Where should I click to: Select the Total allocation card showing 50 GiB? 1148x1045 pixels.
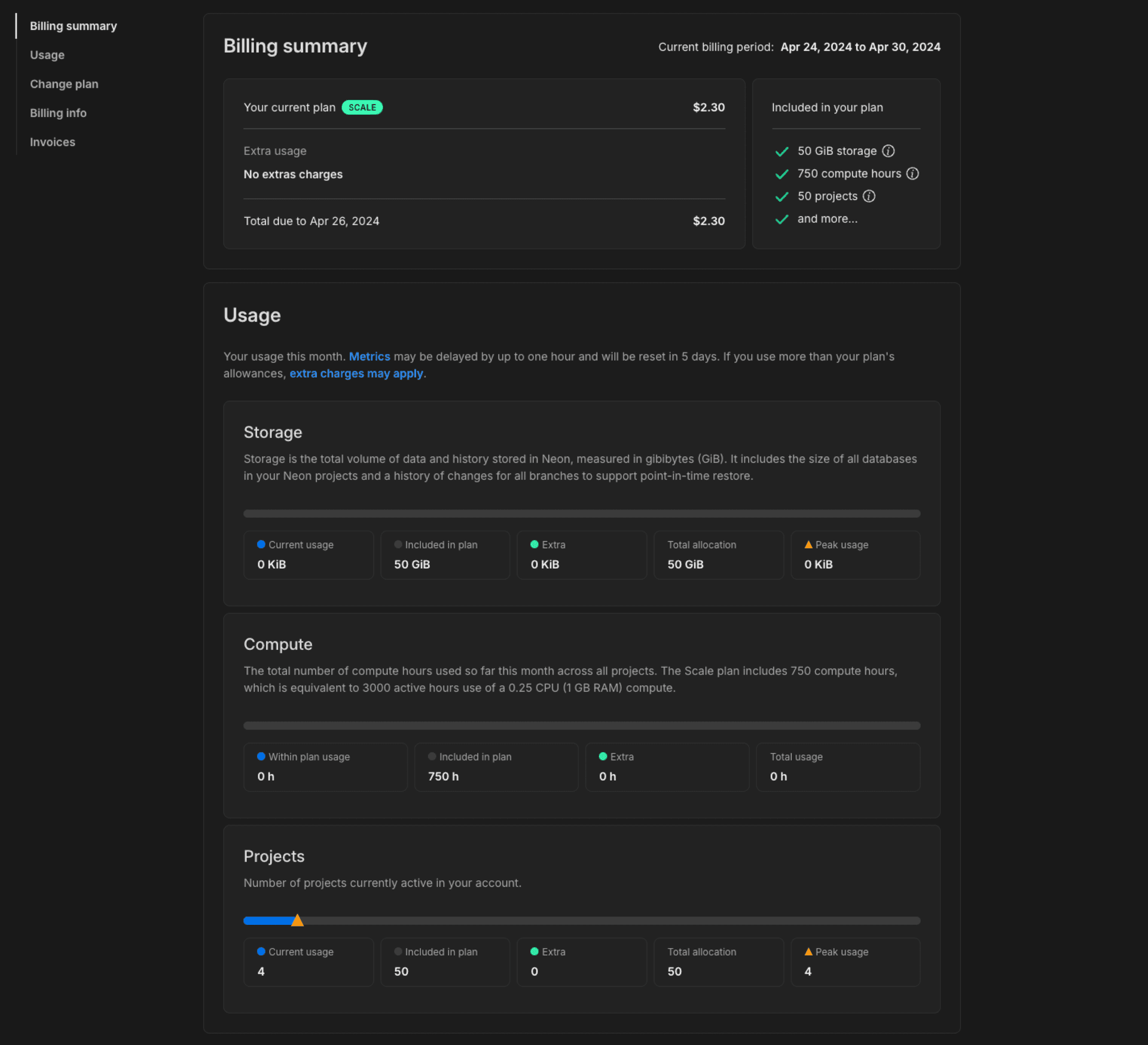pyautogui.click(x=718, y=555)
